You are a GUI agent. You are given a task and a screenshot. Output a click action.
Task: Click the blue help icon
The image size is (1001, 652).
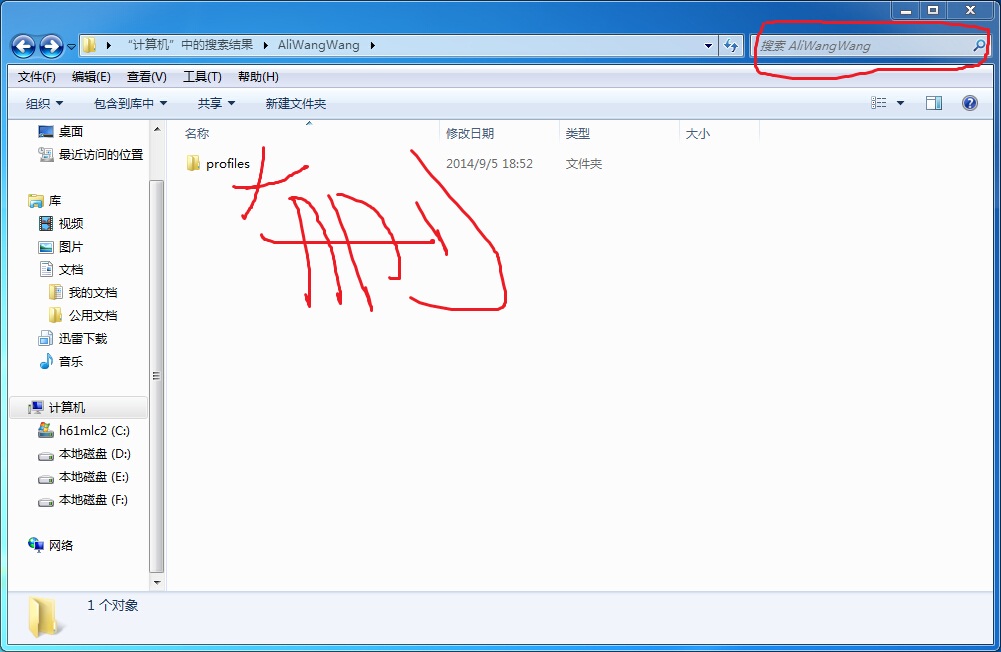(969, 103)
